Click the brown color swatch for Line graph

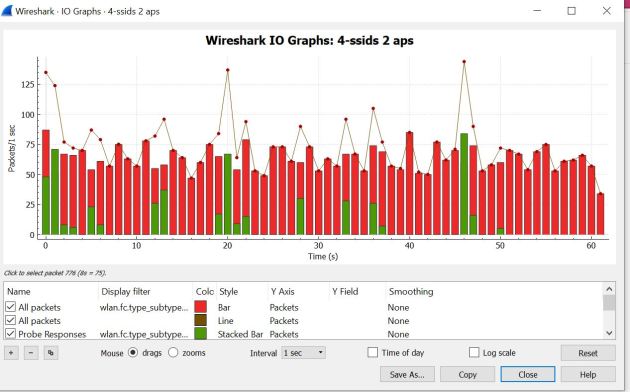[200, 321]
